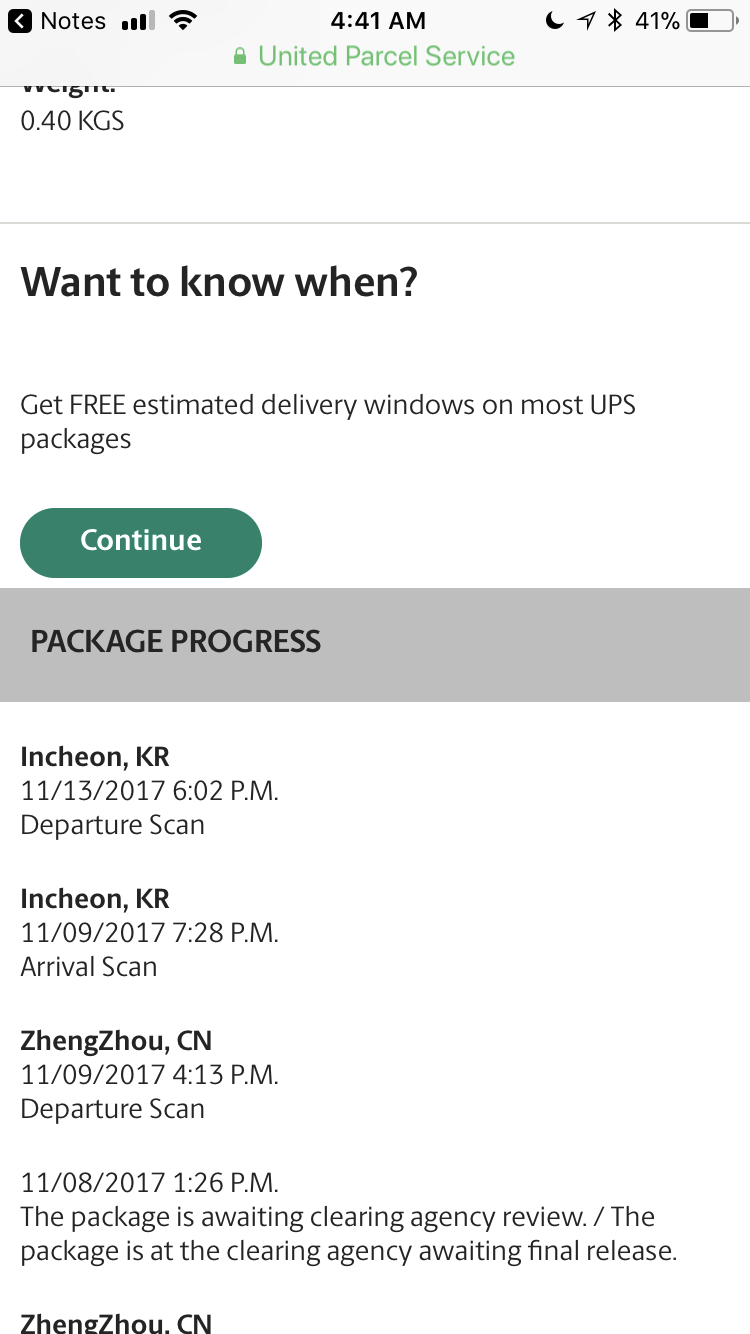Tap the back chevron to Notes
The width and height of the screenshot is (750, 1334).
(x=20, y=21)
